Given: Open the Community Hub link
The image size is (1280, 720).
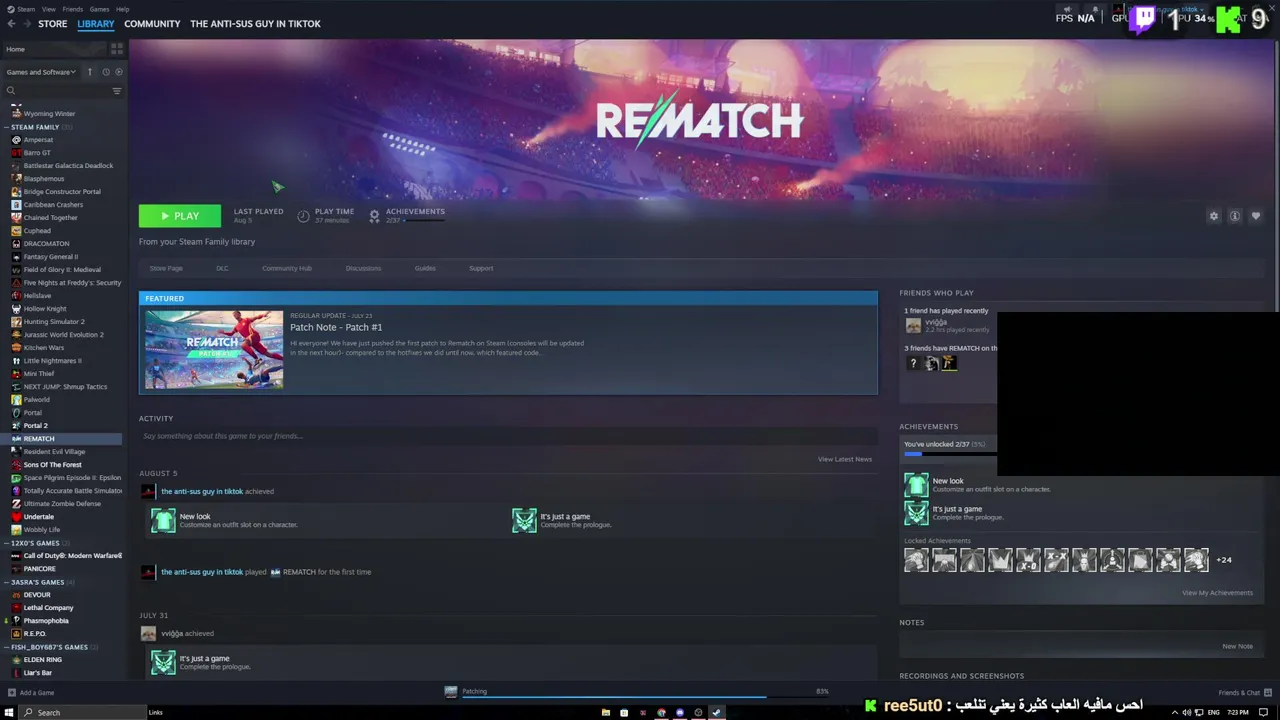Looking at the screenshot, I should tap(287, 268).
